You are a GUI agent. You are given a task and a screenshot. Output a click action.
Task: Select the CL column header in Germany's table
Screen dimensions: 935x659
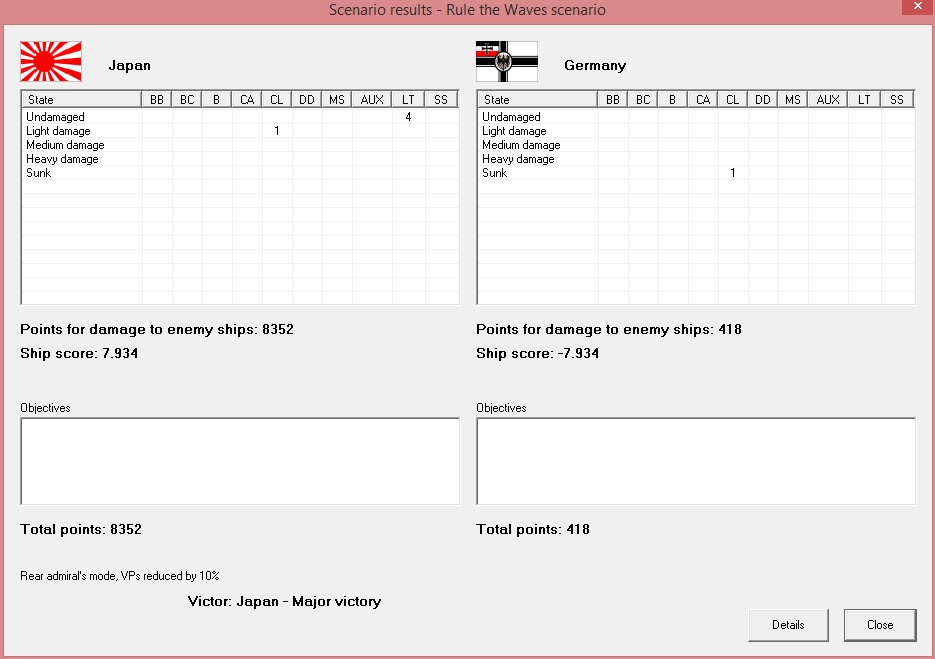733,100
